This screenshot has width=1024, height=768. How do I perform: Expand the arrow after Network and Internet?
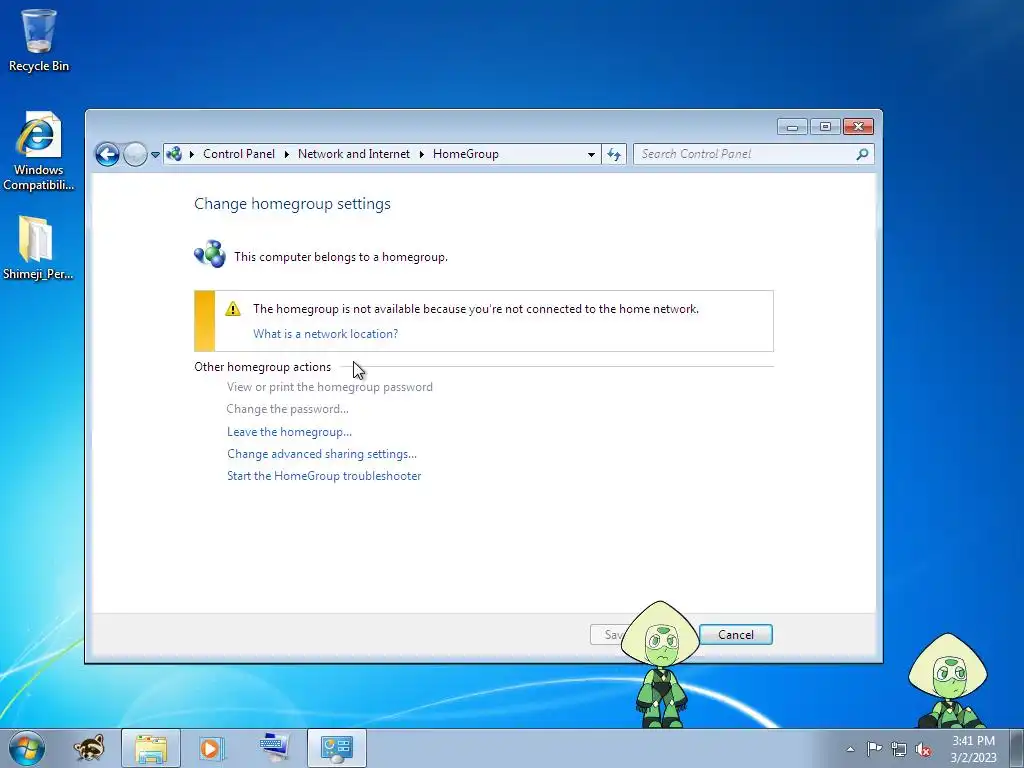tap(422, 154)
